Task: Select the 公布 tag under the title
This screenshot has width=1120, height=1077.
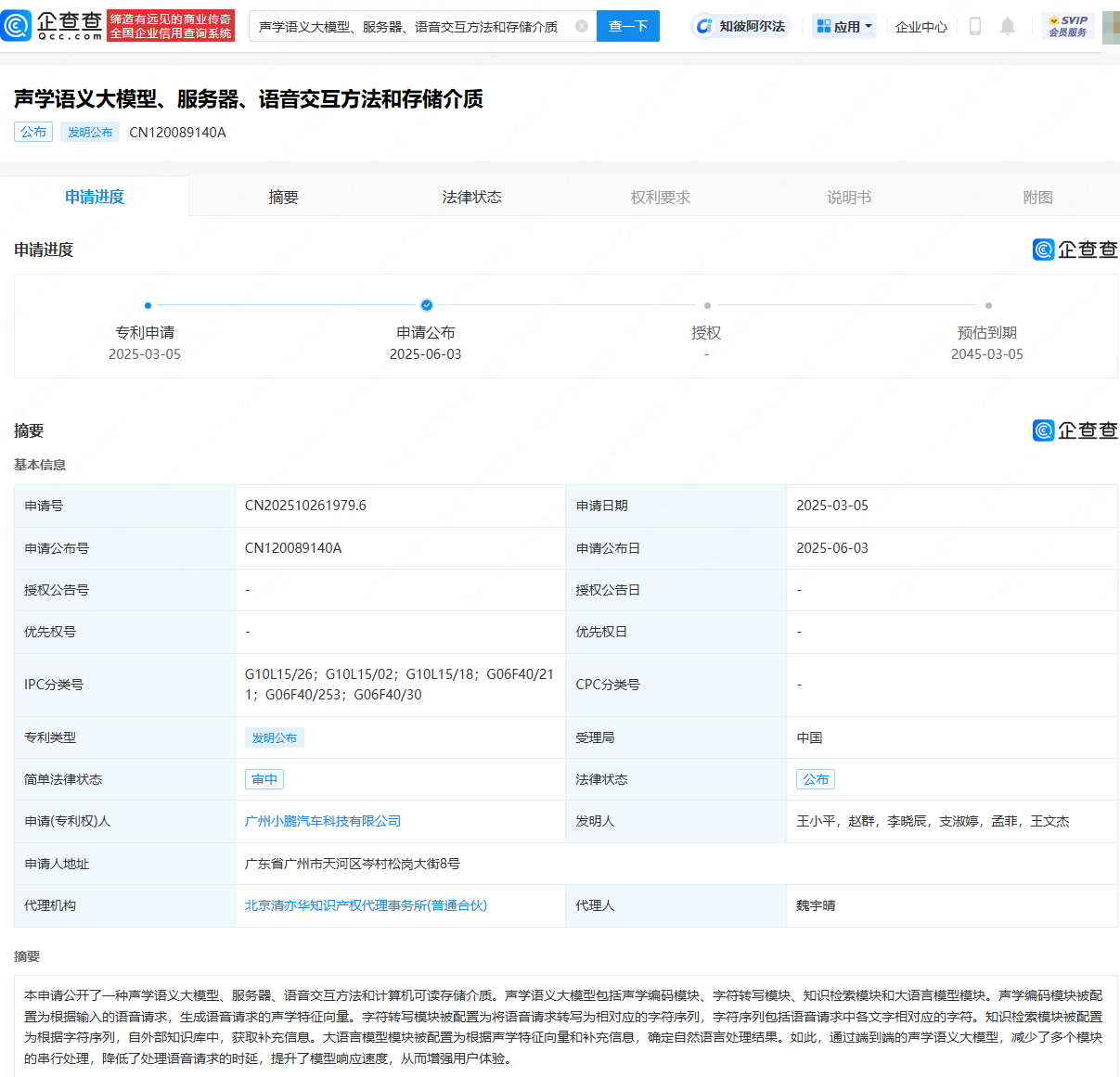Action: click(x=33, y=132)
